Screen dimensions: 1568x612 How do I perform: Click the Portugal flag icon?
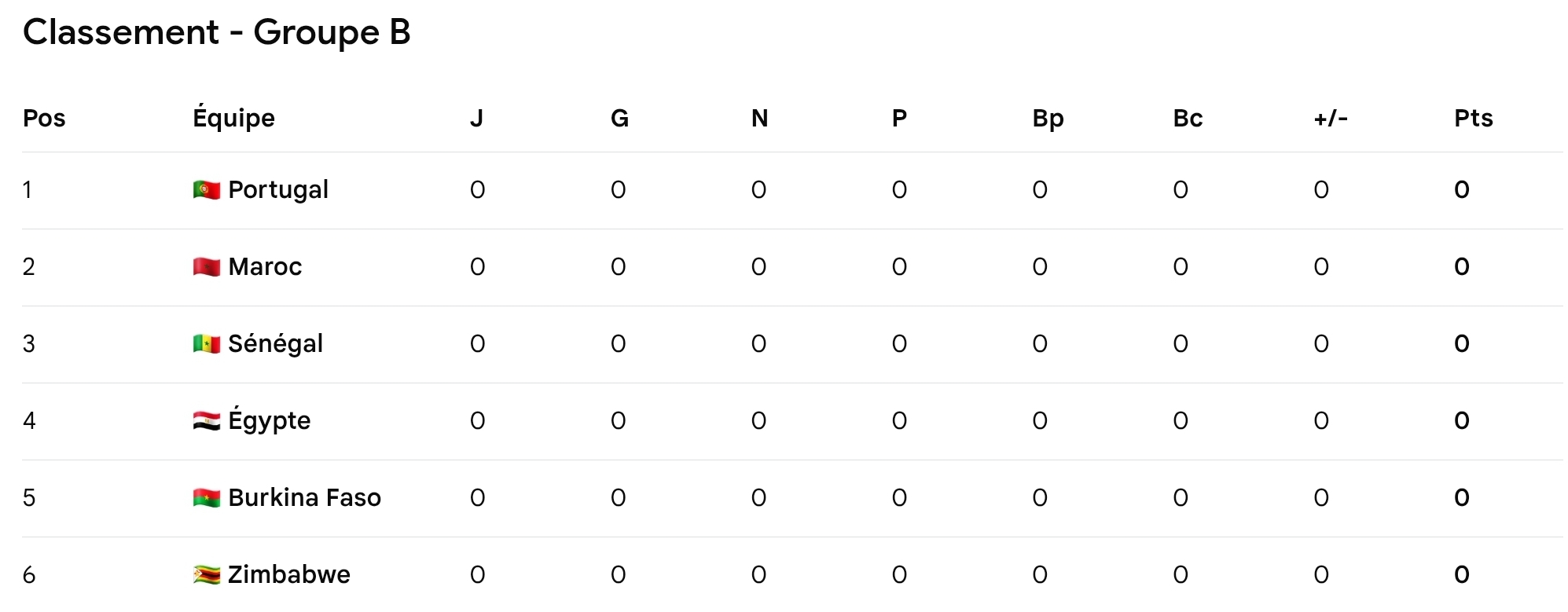[x=206, y=189]
